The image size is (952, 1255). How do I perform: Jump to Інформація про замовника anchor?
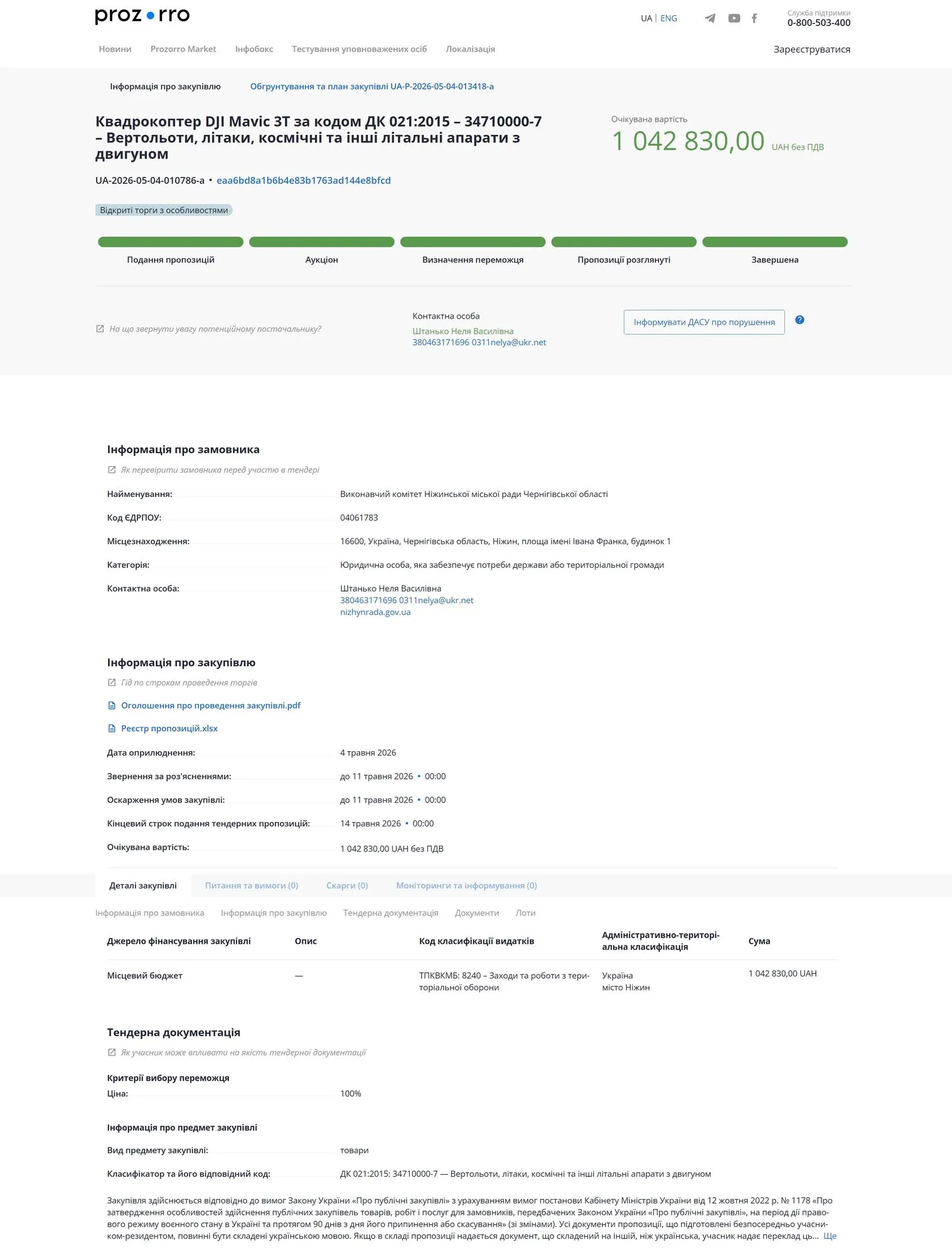point(150,913)
